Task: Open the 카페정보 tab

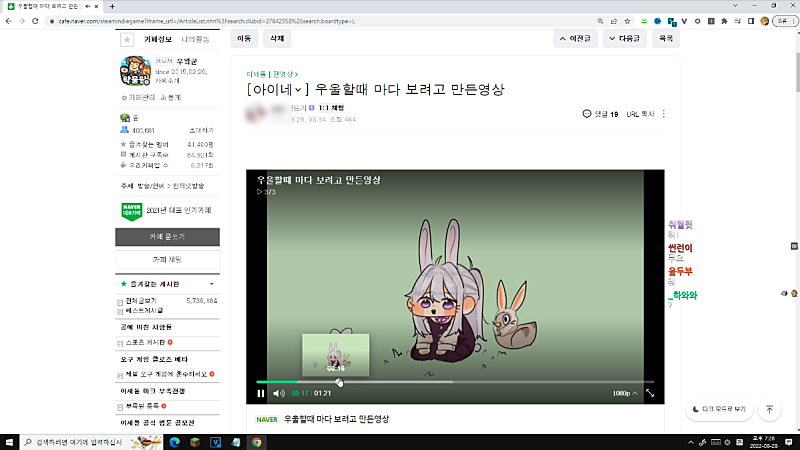Action: [158, 39]
